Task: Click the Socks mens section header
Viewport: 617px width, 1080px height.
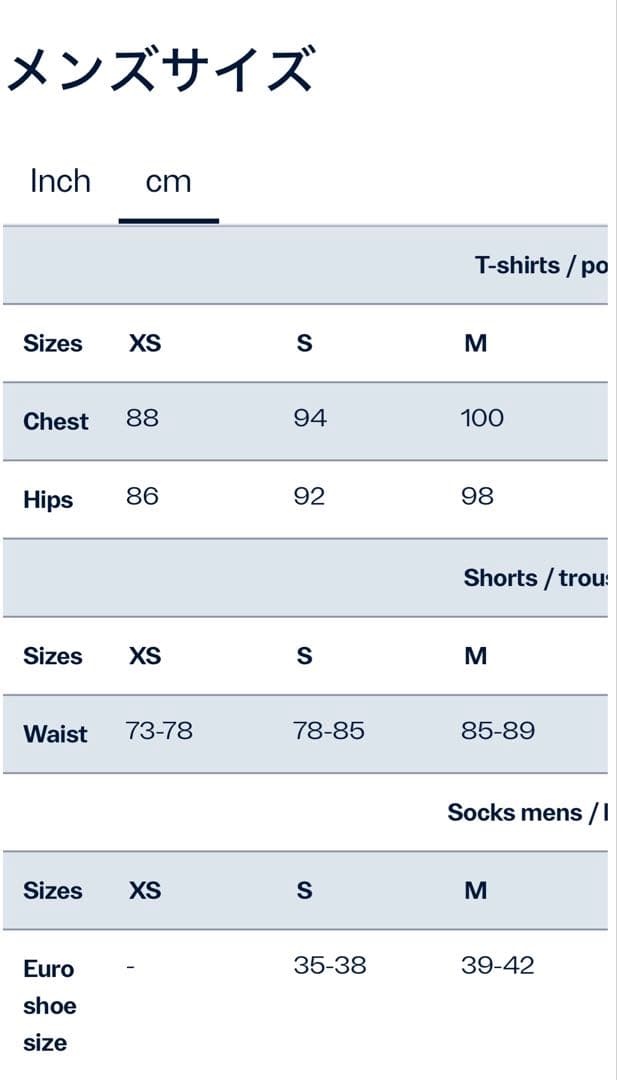Action: tap(526, 812)
